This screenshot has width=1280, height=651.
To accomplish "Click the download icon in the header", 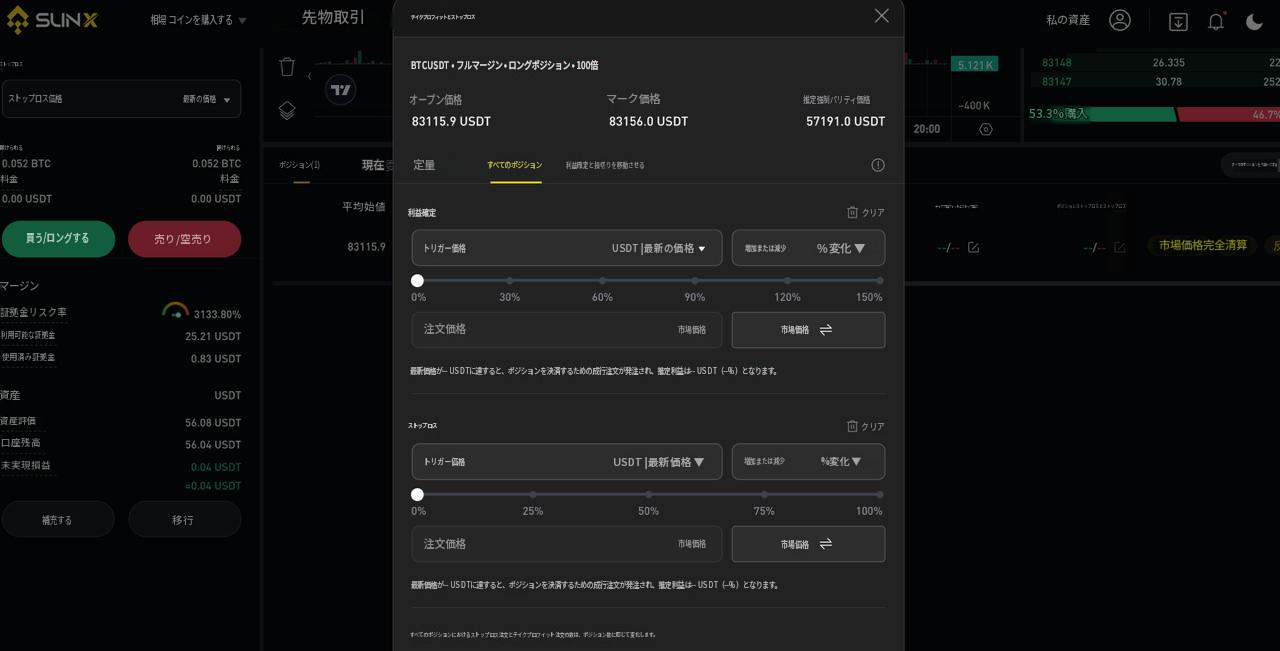I will [1178, 21].
